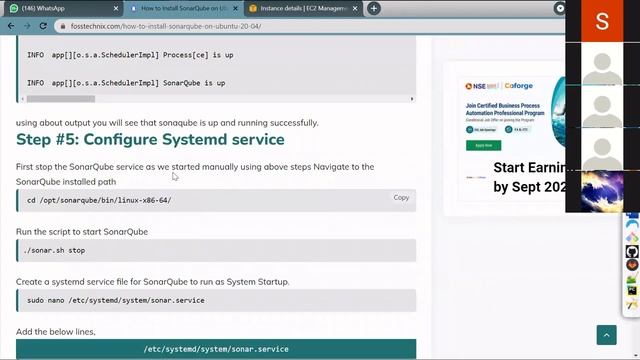Click the blue arc icon in side dock
640x360 pixels.
tap(632, 224)
